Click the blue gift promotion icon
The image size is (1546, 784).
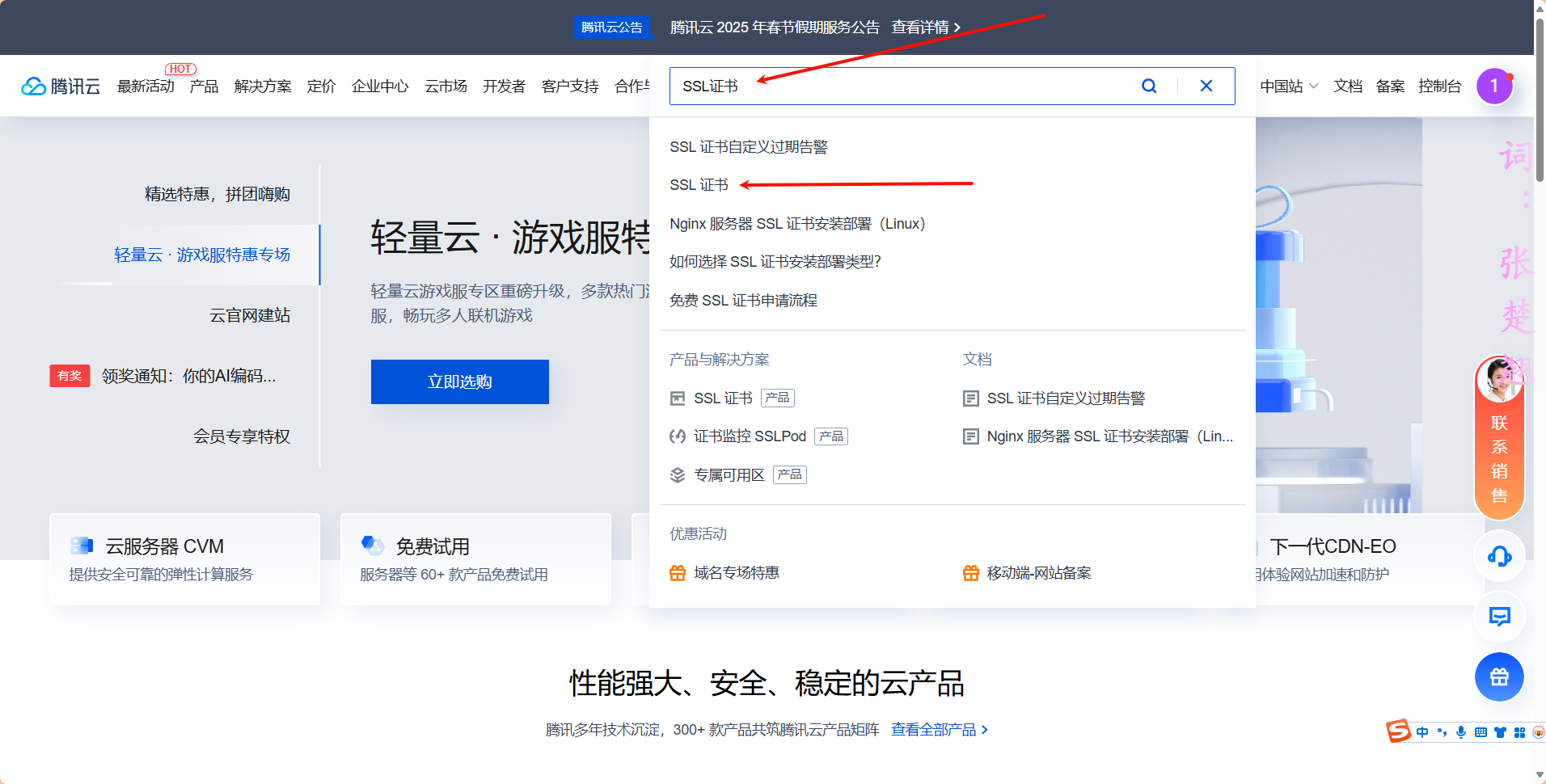coord(1498,677)
